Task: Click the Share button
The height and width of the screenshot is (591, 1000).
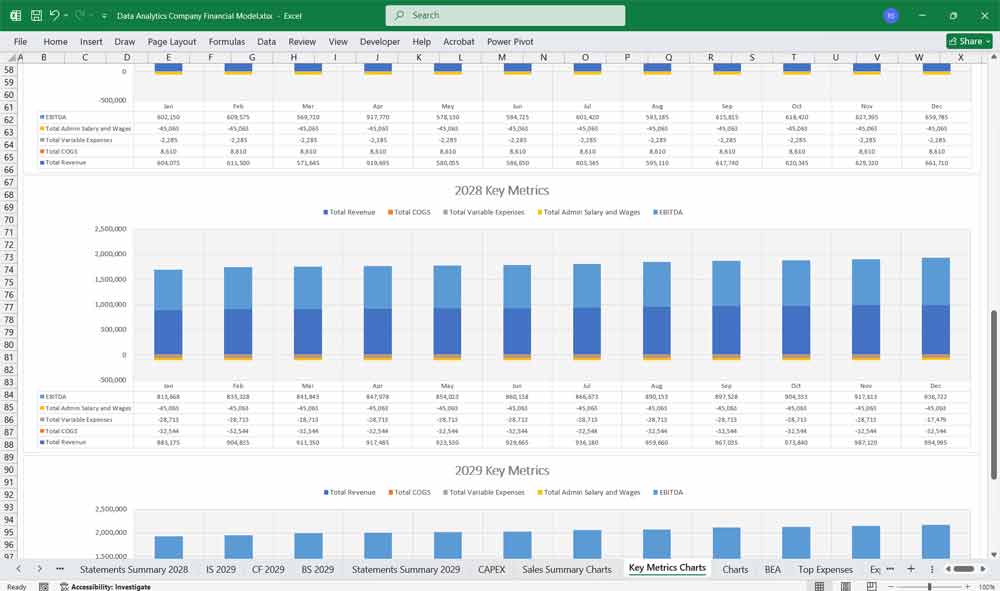Action: pos(964,41)
